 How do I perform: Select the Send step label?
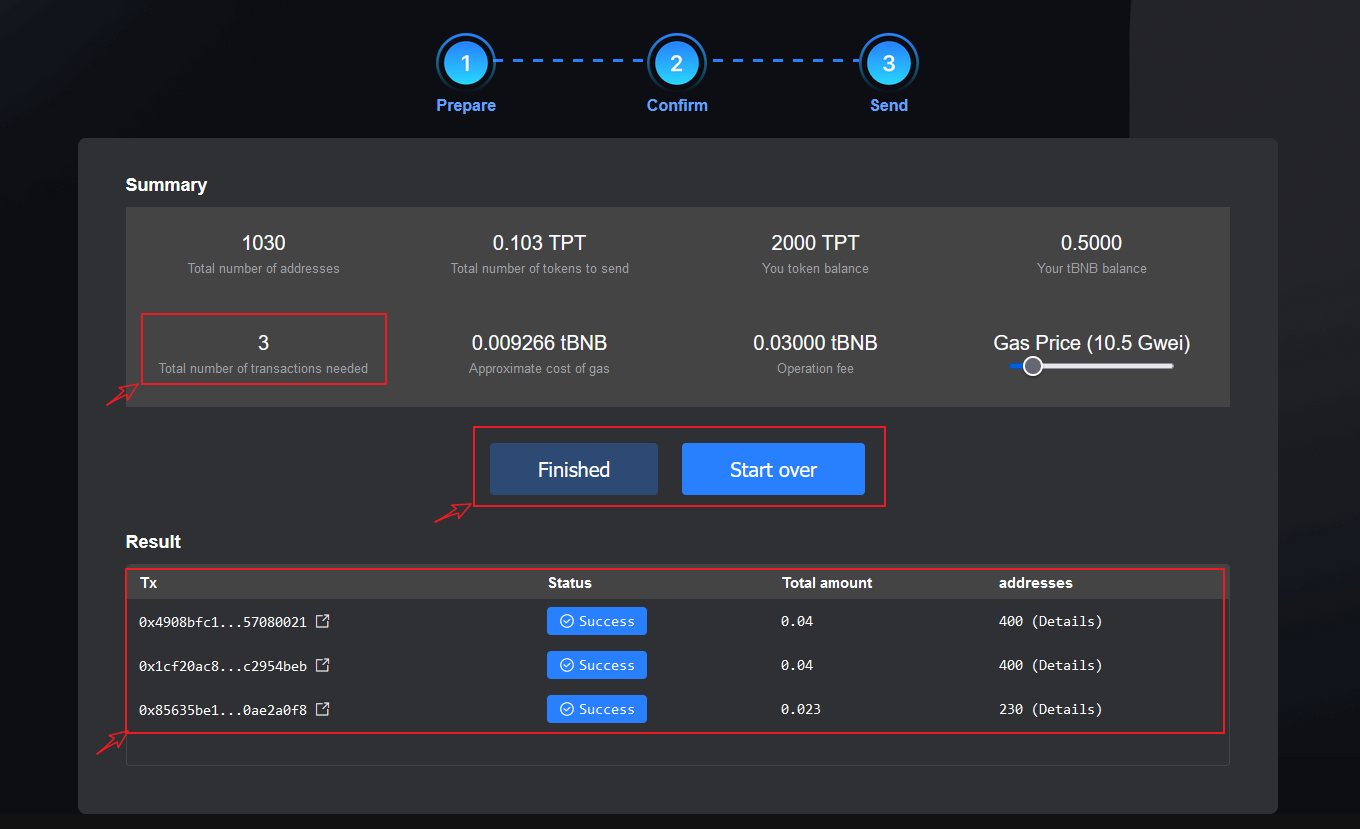(889, 105)
